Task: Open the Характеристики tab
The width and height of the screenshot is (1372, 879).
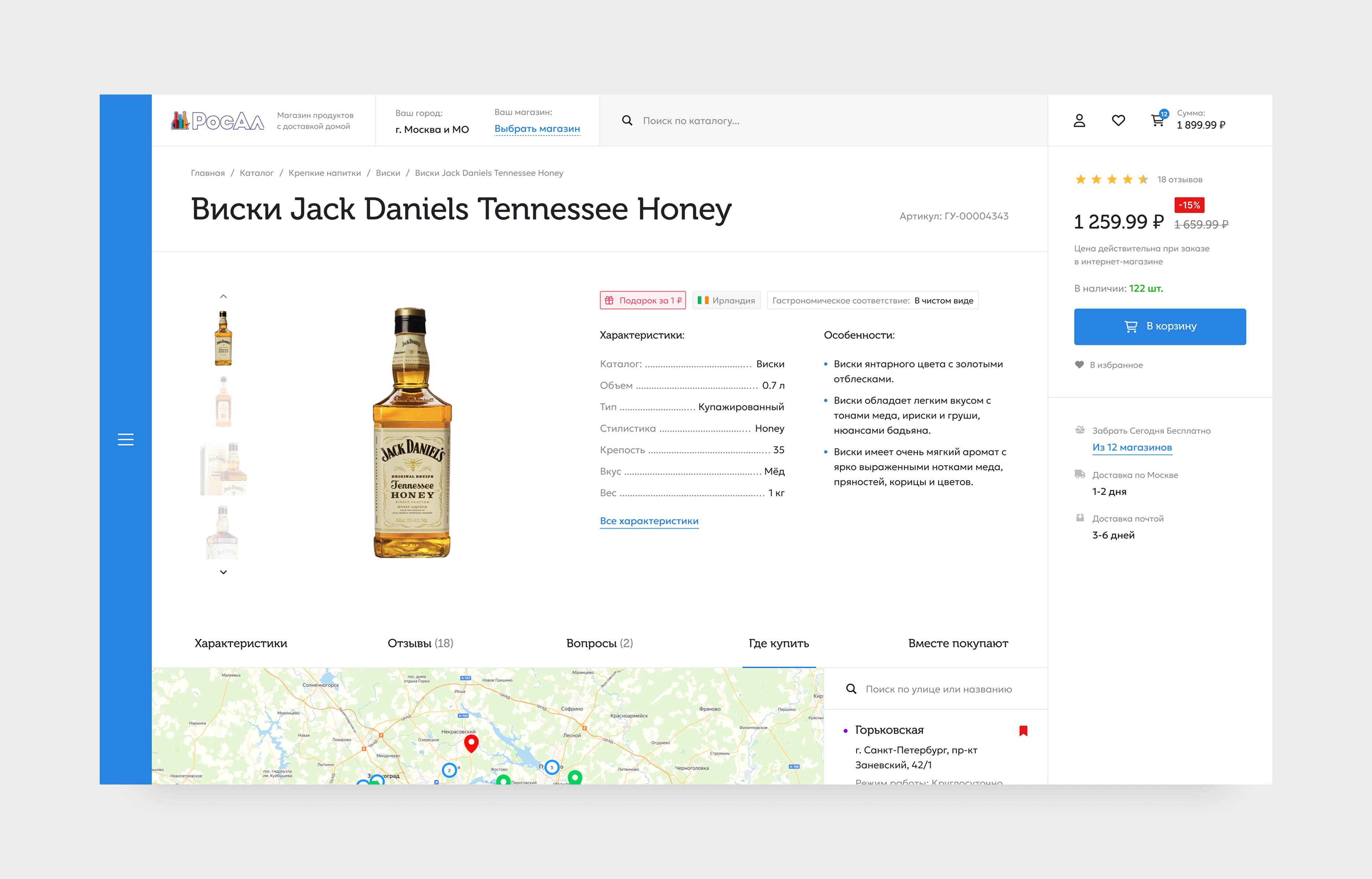Action: 241,643
